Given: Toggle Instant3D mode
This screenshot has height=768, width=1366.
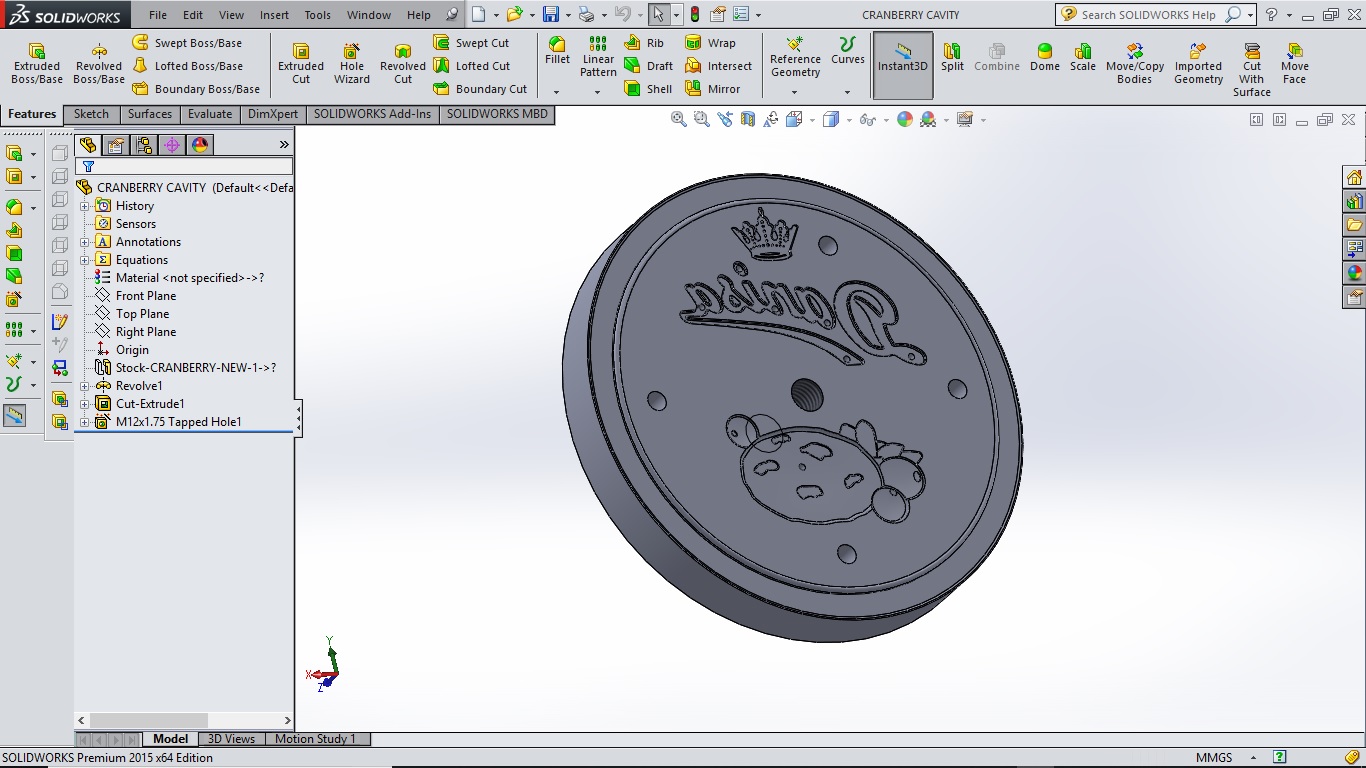Looking at the screenshot, I should [x=903, y=66].
